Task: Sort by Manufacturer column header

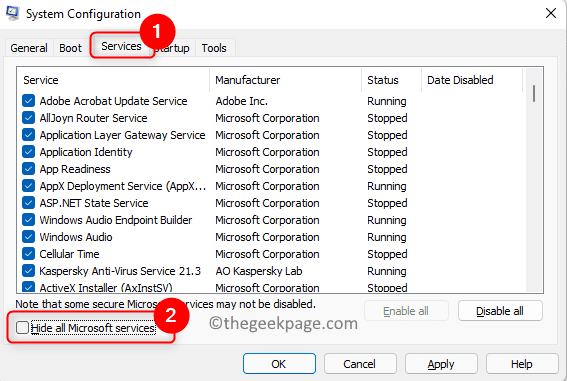Action: pyautogui.click(x=285, y=80)
